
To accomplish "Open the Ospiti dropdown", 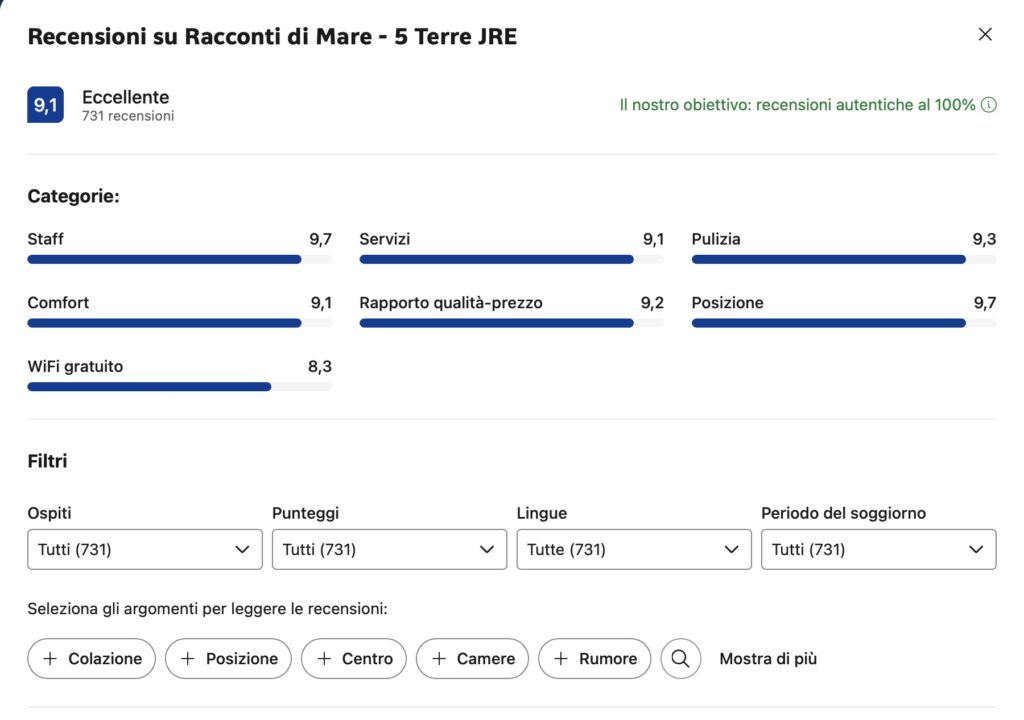I will coord(145,549).
